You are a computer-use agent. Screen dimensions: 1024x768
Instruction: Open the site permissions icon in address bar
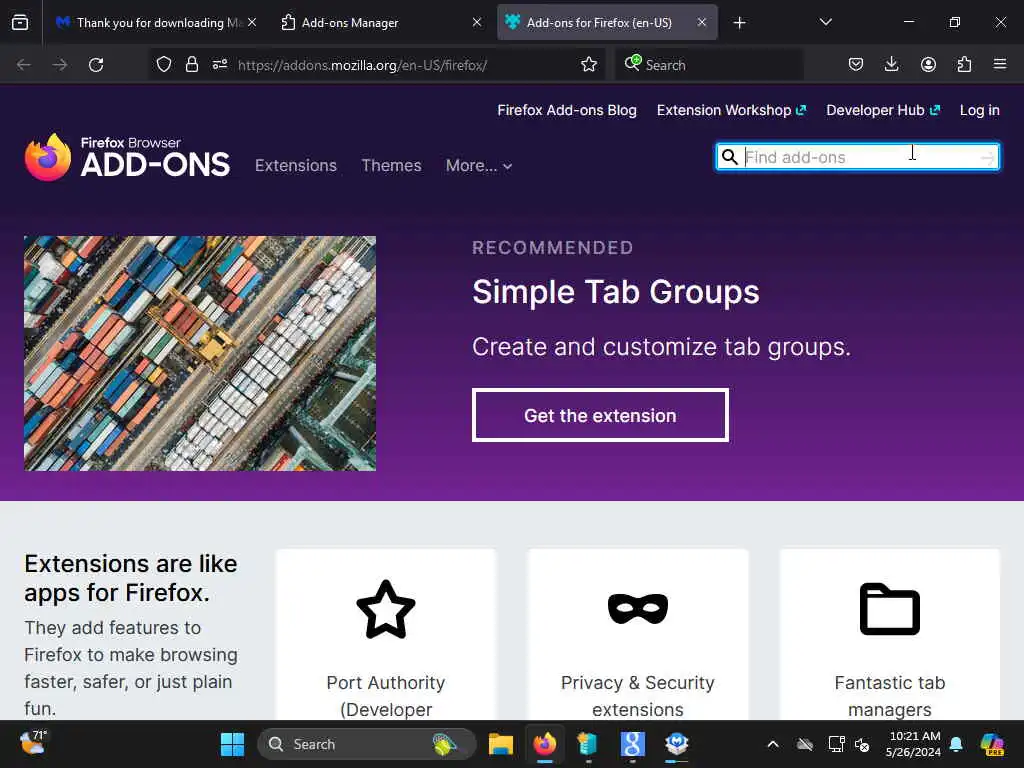pyautogui.click(x=219, y=64)
